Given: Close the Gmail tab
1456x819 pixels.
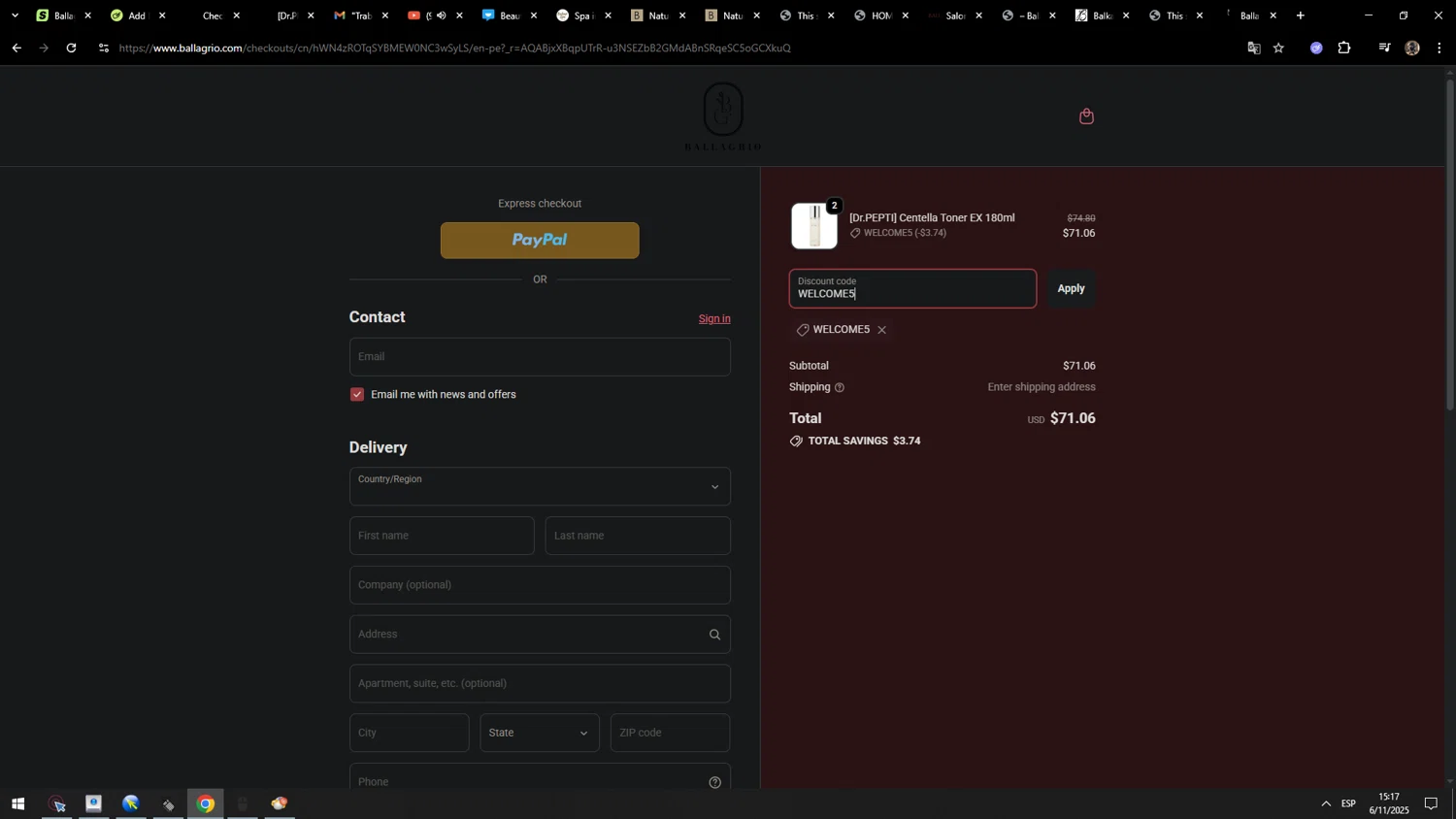Looking at the screenshot, I should (x=385, y=16).
